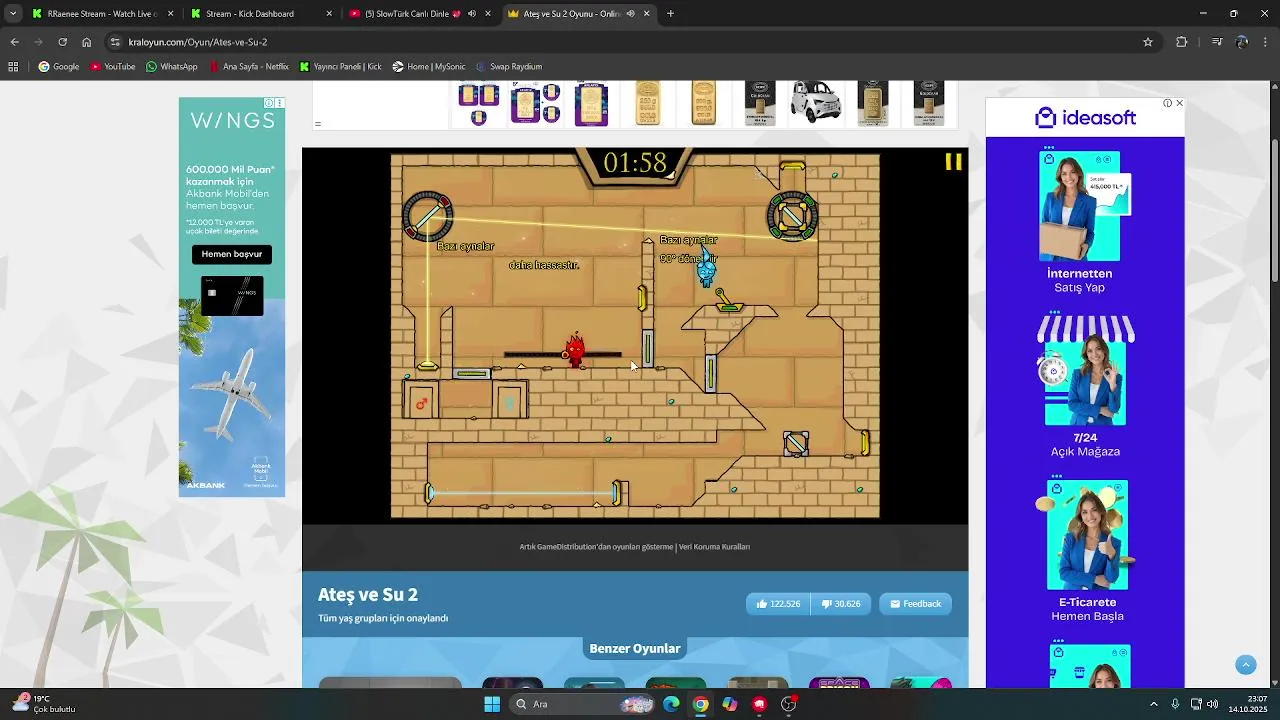Open the media control icon in toolbar
This screenshot has height=720, width=1280.
tap(1217, 42)
